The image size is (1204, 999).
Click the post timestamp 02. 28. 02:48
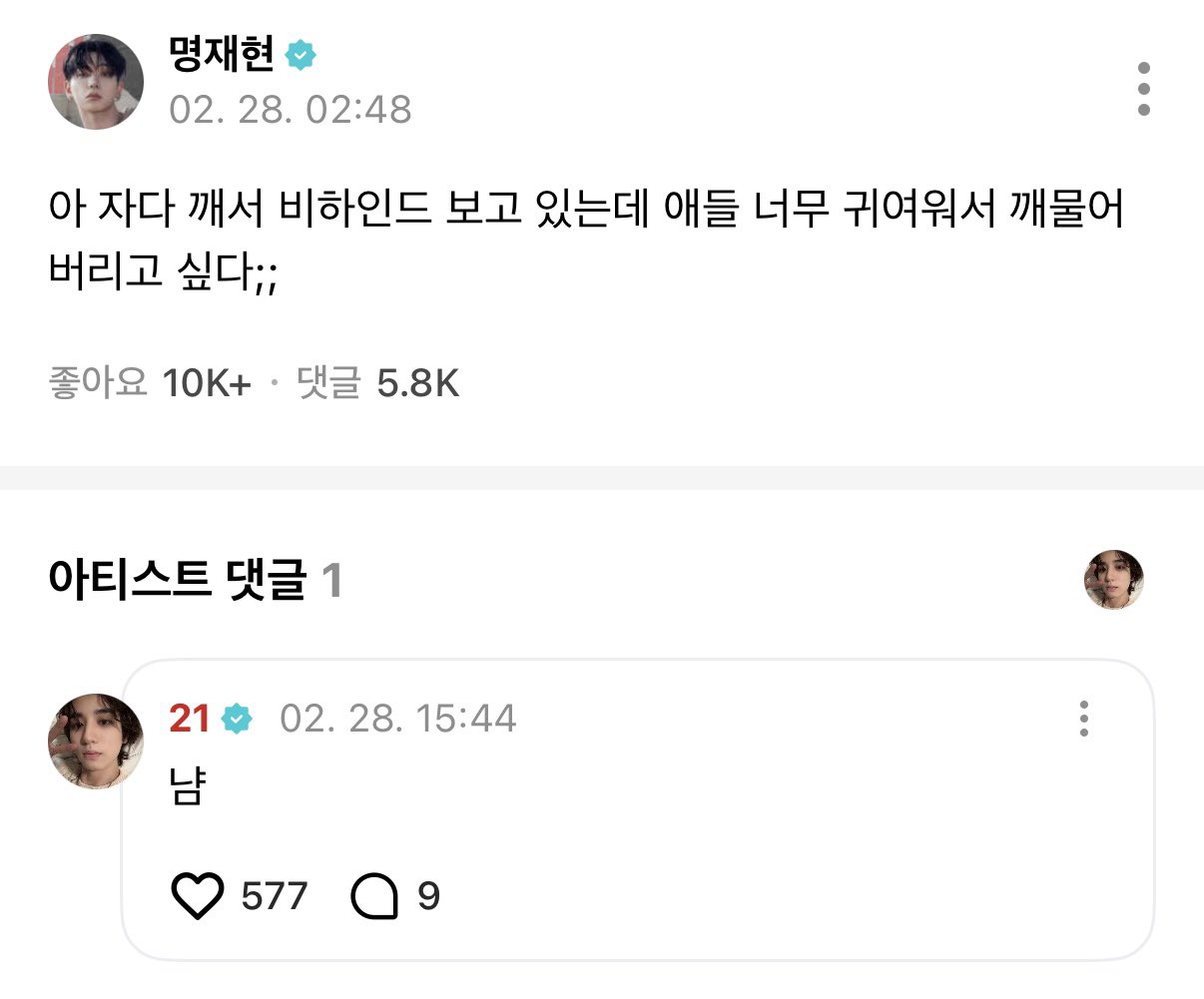290,109
